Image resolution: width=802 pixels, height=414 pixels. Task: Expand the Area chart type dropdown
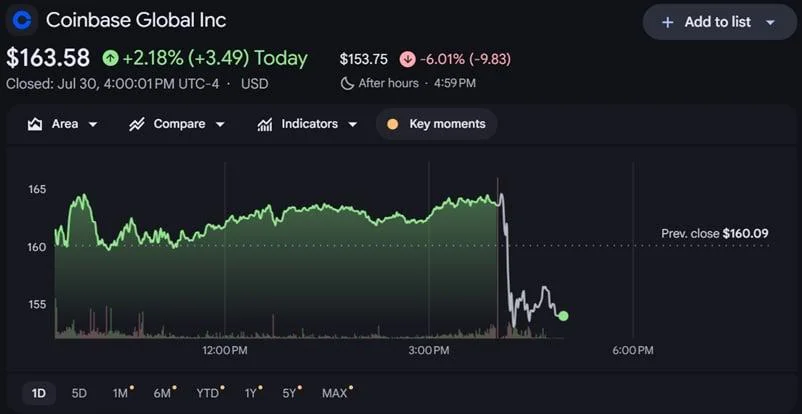93,124
